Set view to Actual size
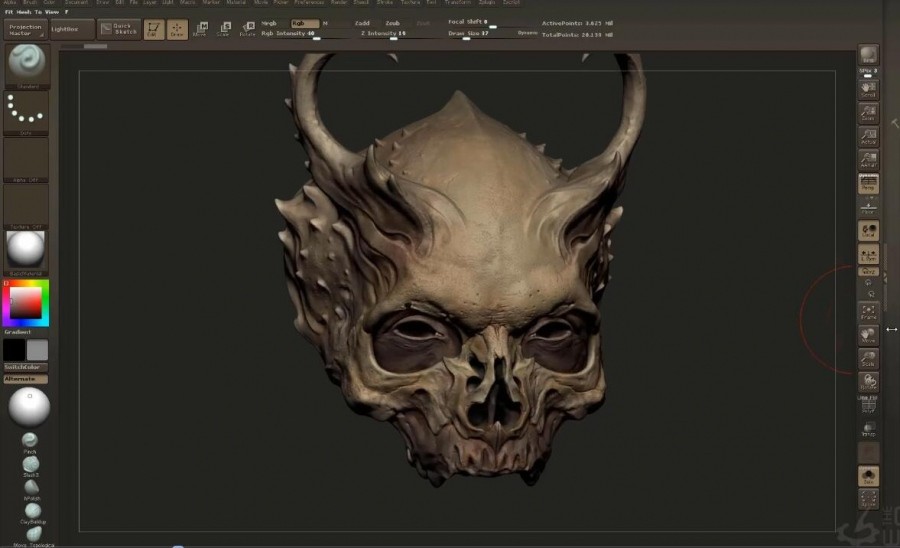This screenshot has width=900, height=548. point(868,137)
